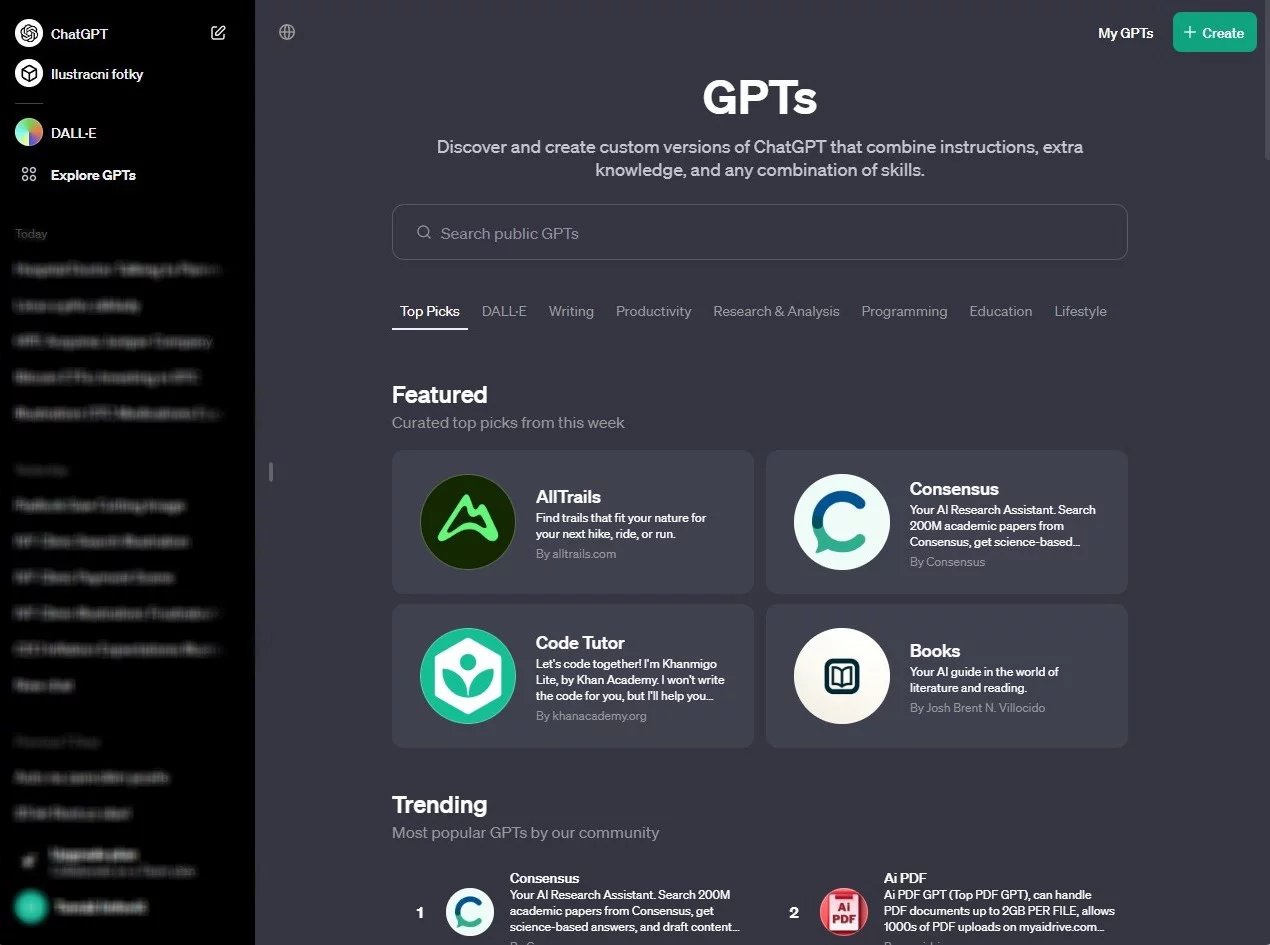The height and width of the screenshot is (945, 1270).
Task: Click 'By Josh Brent N. Villocido' text
Action: 978,707
